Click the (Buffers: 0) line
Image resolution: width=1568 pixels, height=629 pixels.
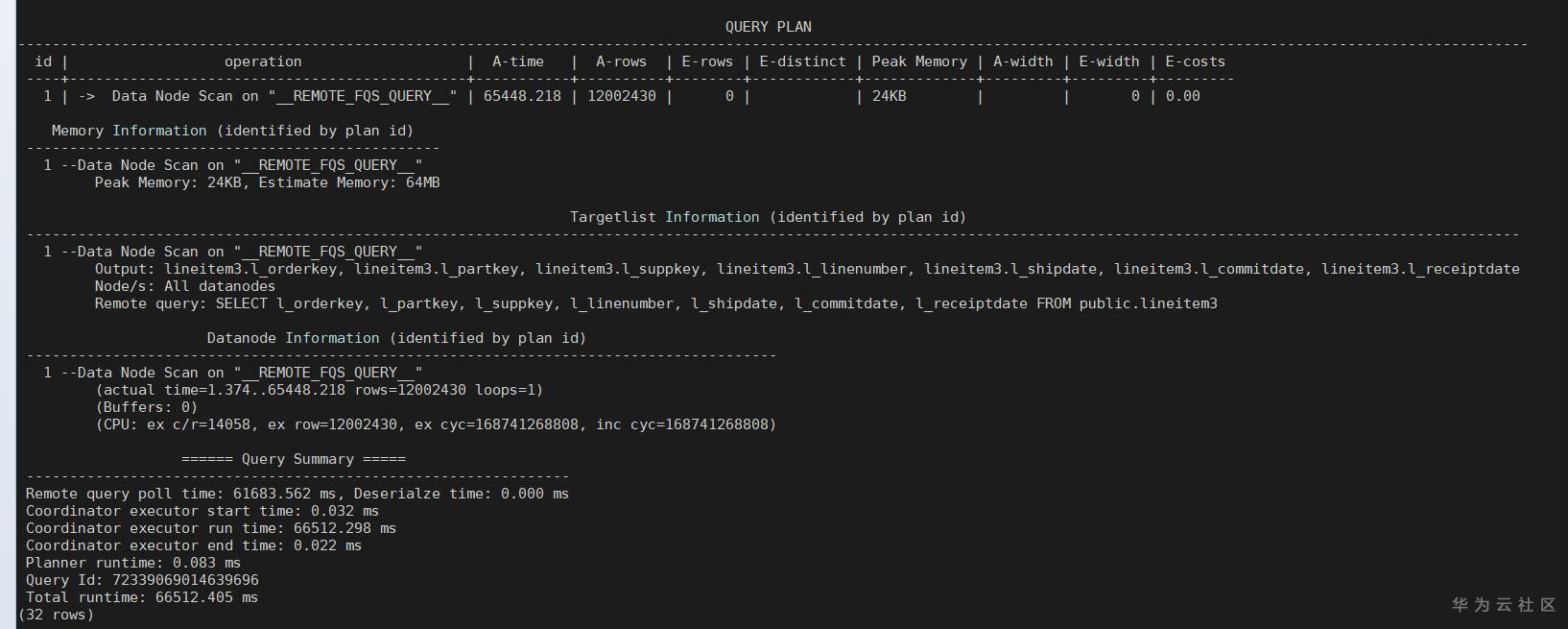[x=146, y=407]
